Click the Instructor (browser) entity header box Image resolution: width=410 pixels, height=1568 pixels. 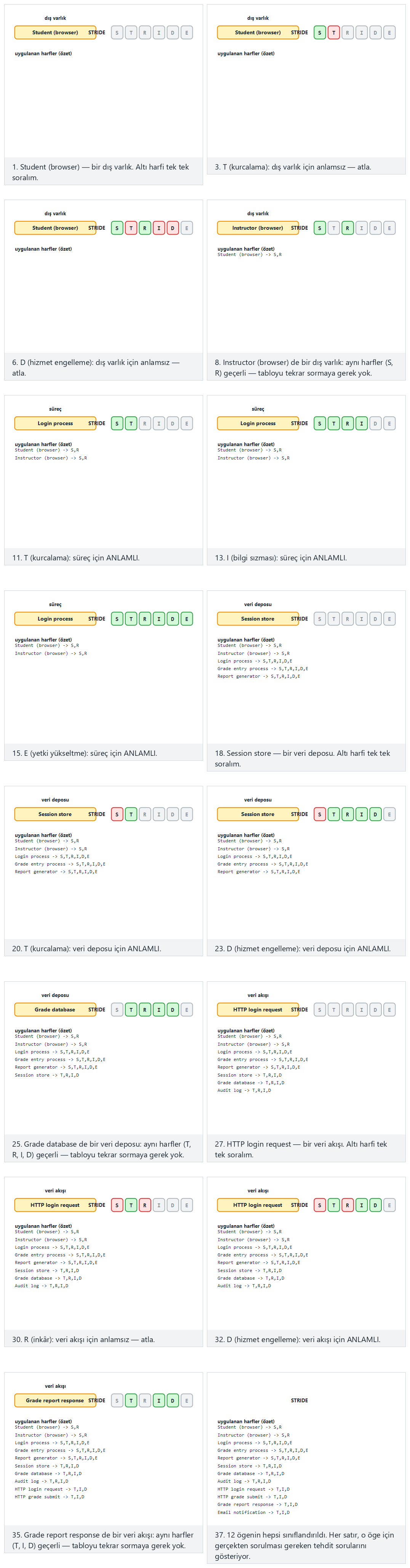[x=258, y=228]
